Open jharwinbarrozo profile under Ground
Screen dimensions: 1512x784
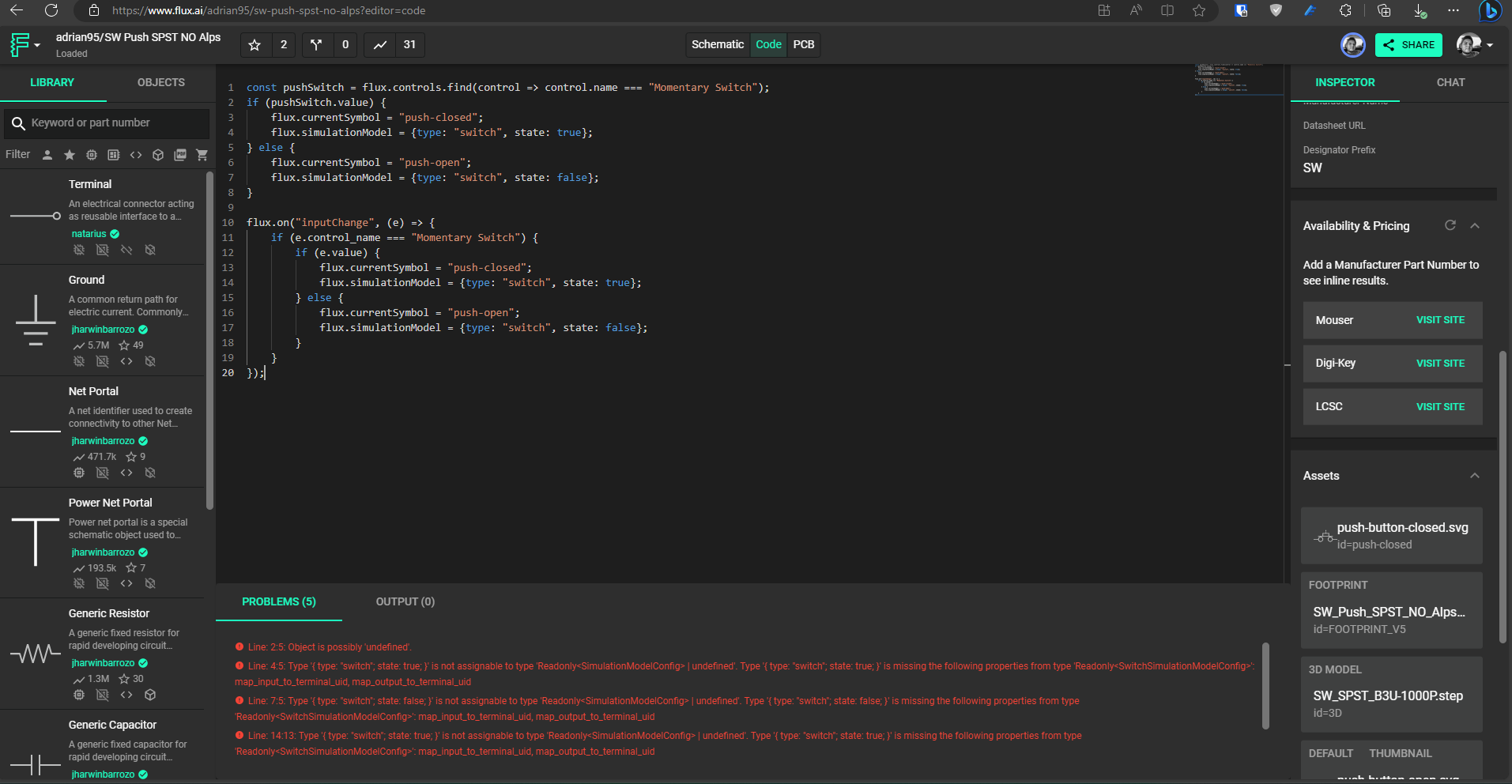(x=103, y=330)
